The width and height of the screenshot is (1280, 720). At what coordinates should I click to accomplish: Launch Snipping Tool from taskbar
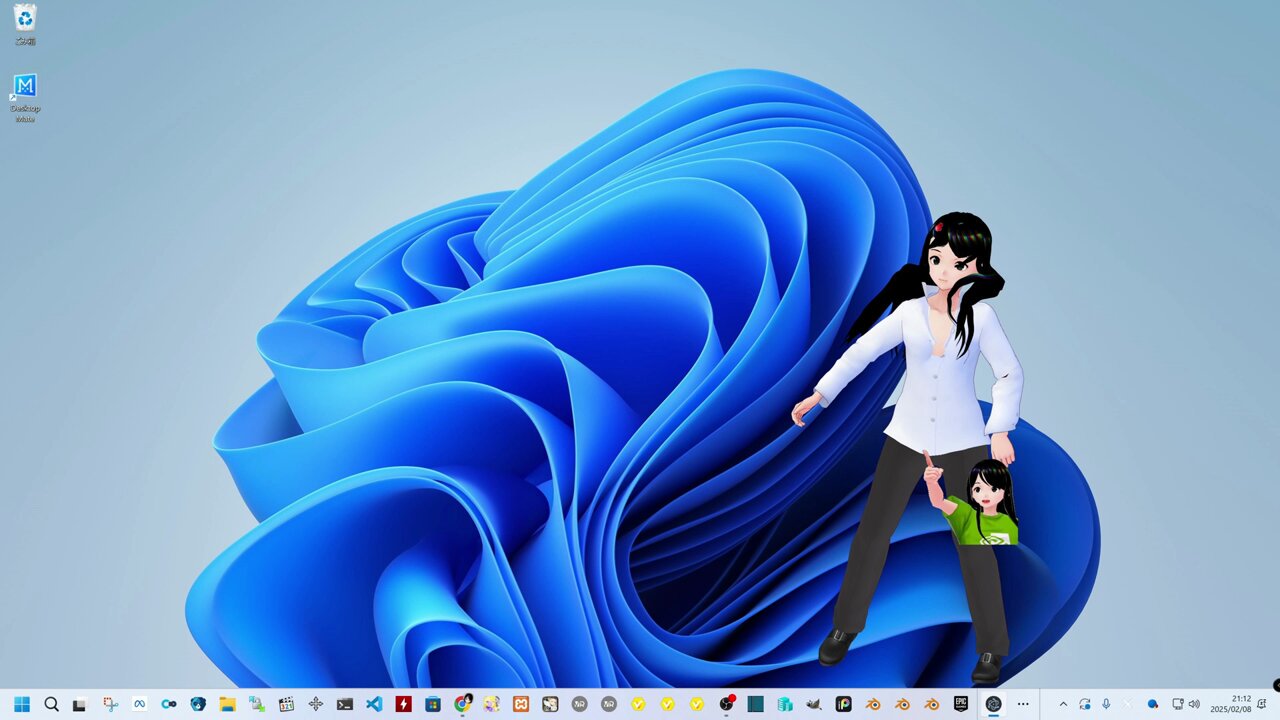(x=110, y=704)
